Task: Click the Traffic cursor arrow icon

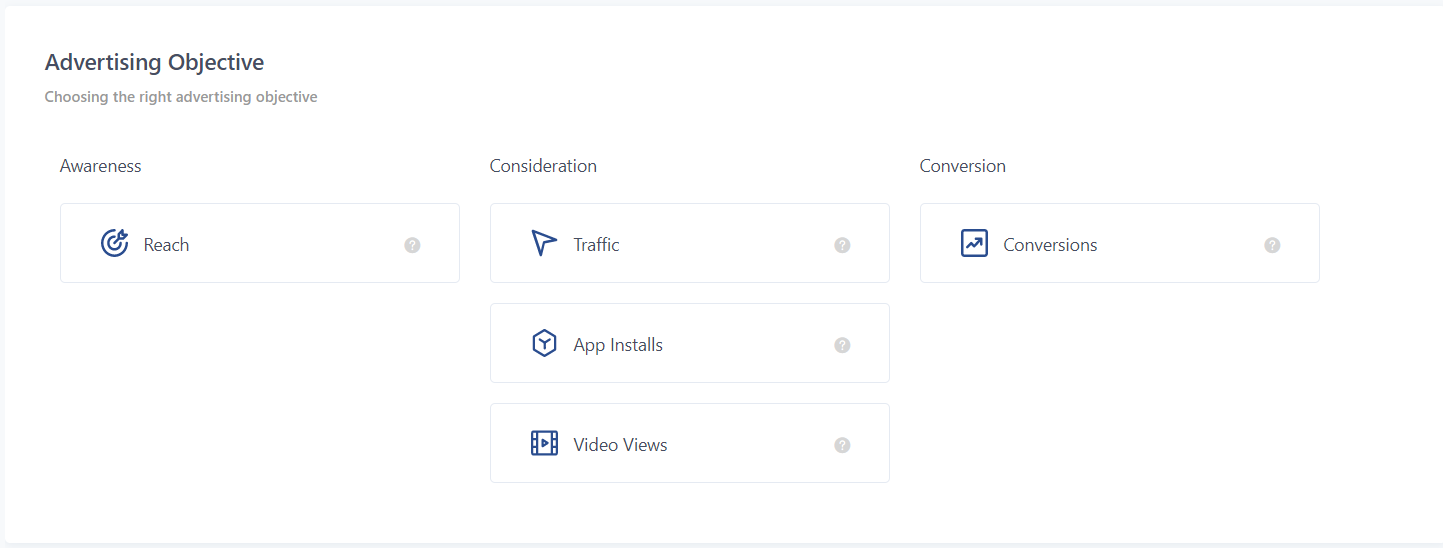Action: tap(544, 243)
